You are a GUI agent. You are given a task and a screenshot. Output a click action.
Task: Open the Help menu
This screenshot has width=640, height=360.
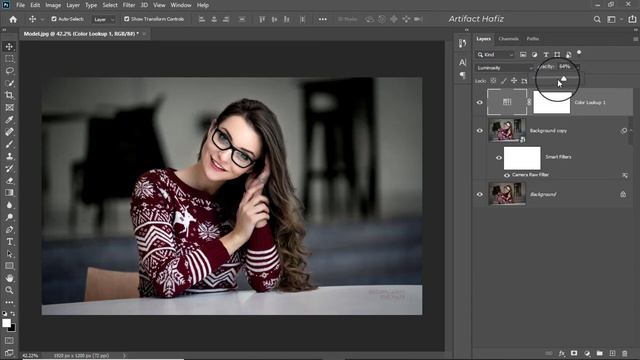[203, 5]
